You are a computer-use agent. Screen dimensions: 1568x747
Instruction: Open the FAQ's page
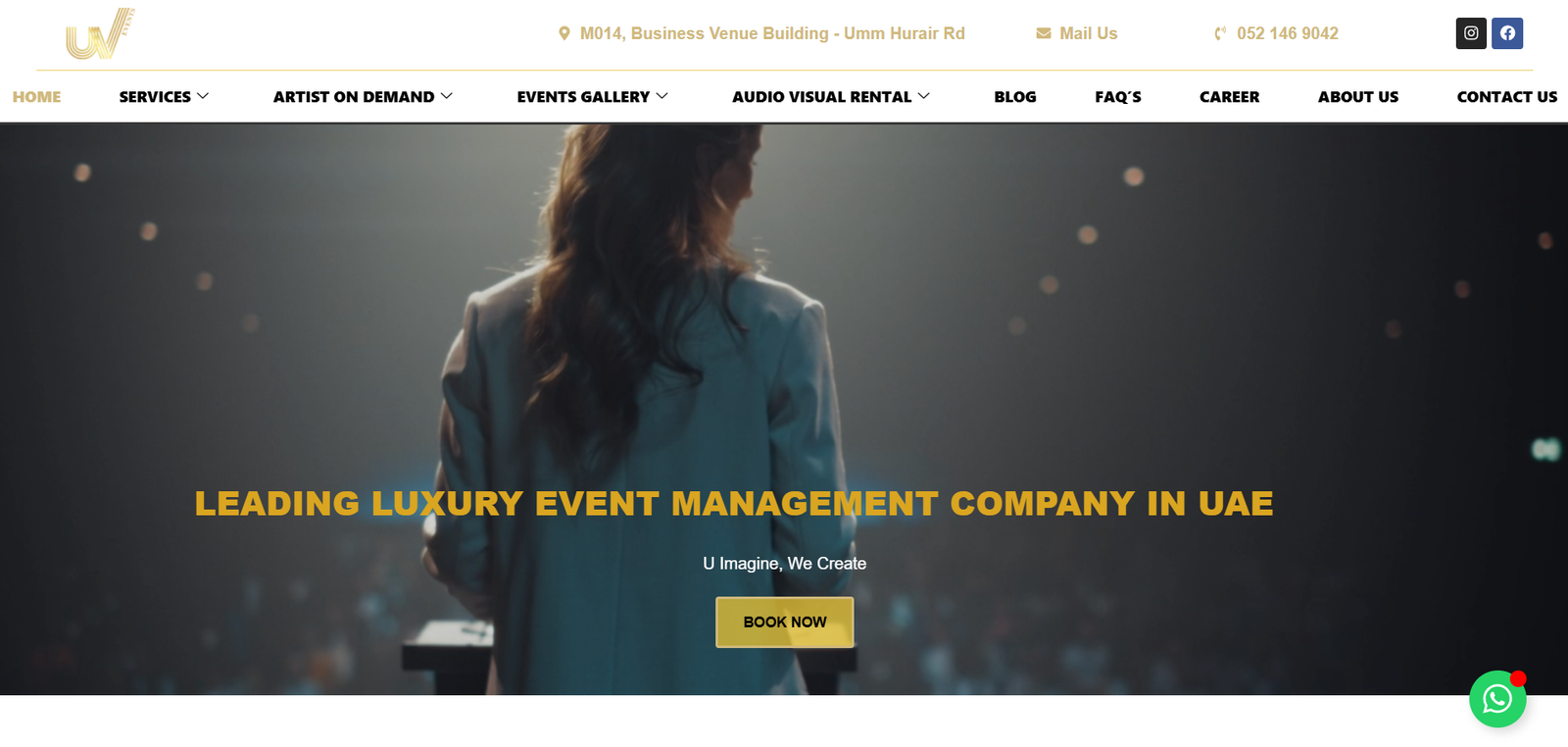point(1118,97)
